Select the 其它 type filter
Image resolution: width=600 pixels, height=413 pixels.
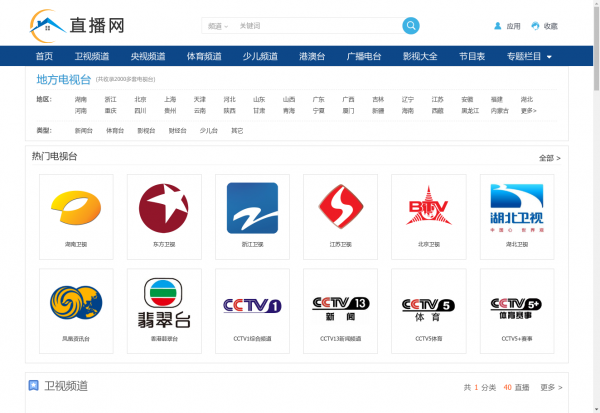coord(237,131)
